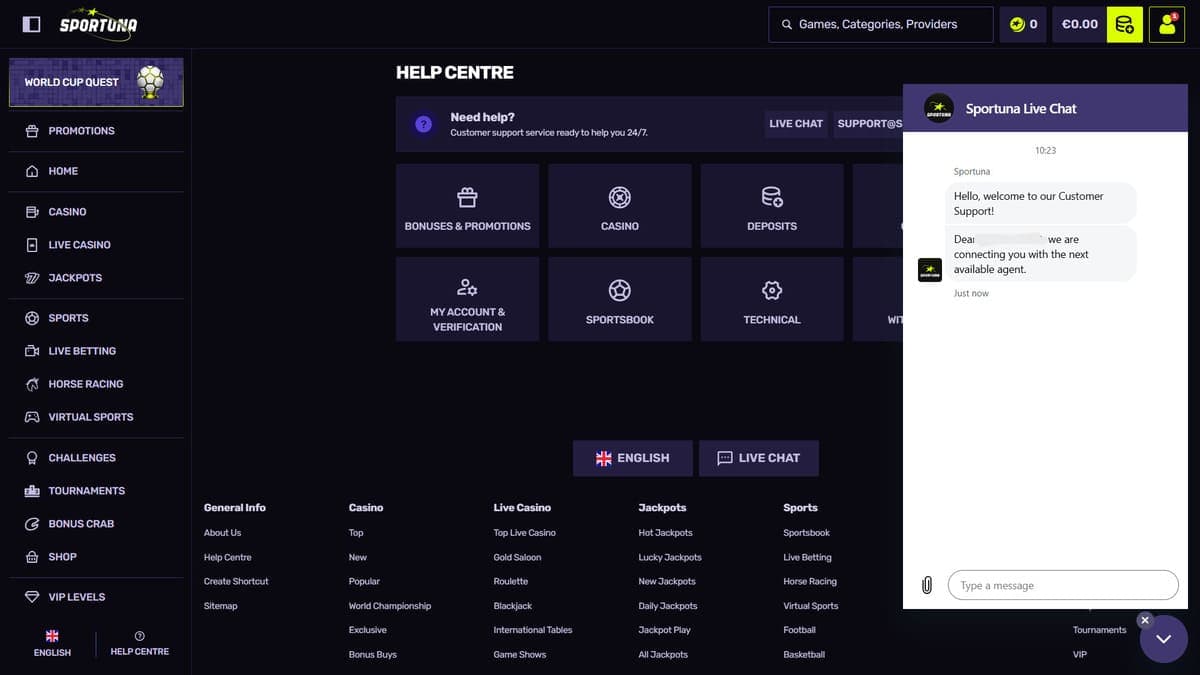This screenshot has height=675, width=1200.
Task: Open the World Cup Quest banner
Action: [96, 82]
